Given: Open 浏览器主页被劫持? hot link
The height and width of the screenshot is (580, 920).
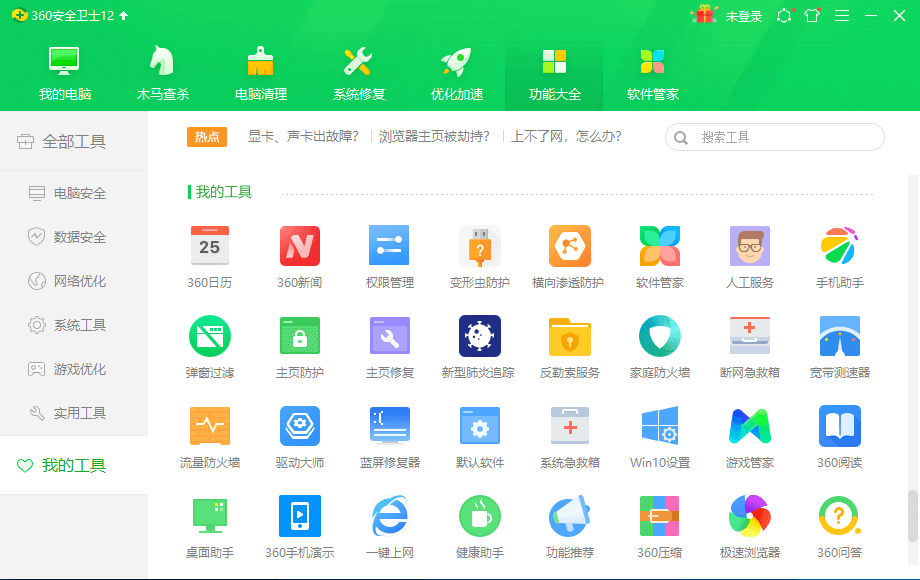Looking at the screenshot, I should pos(434,137).
